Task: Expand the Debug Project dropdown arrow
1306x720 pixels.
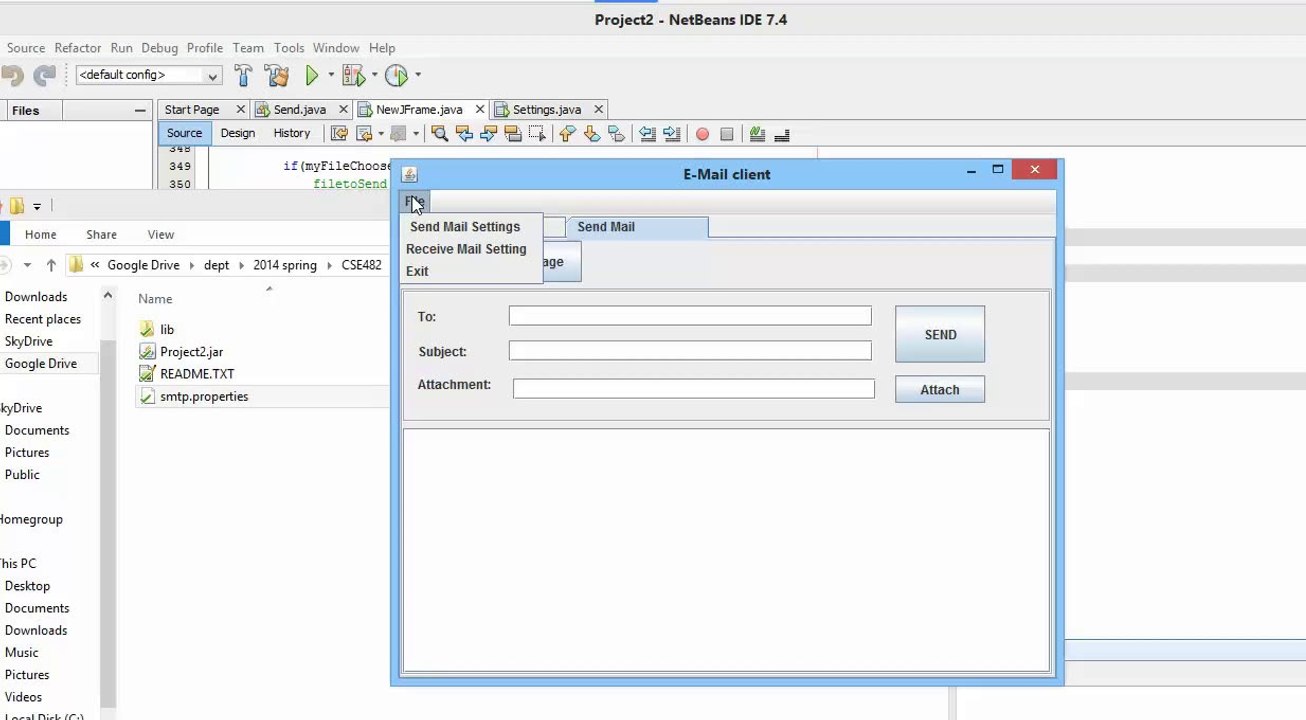Action: coord(374,75)
